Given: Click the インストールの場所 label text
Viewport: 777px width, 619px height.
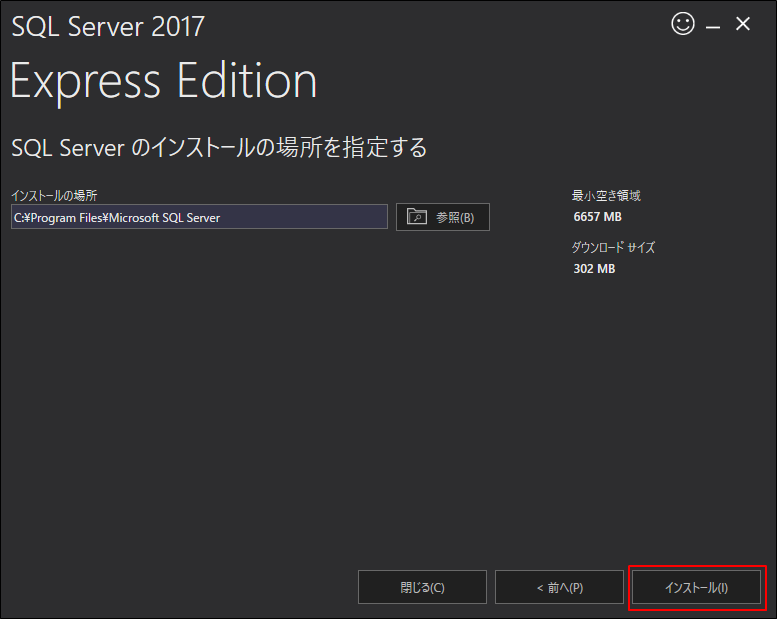Looking at the screenshot, I should coord(55,195).
